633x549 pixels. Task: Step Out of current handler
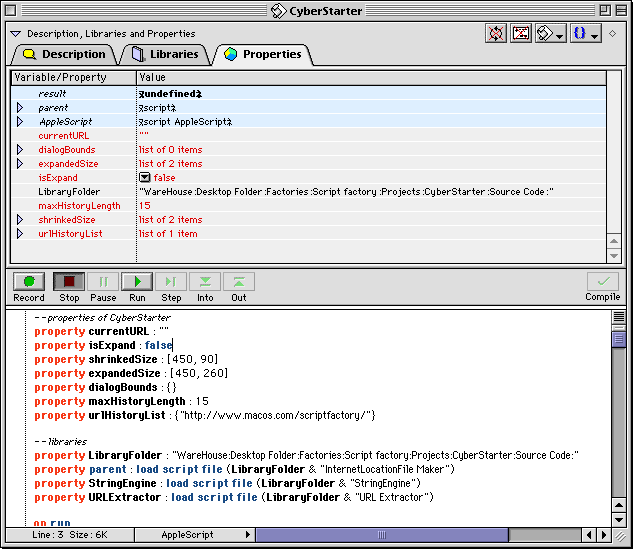pos(239,281)
